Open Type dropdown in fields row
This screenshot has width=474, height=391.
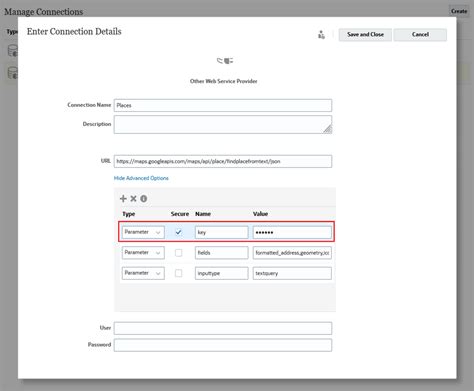[x=143, y=253]
